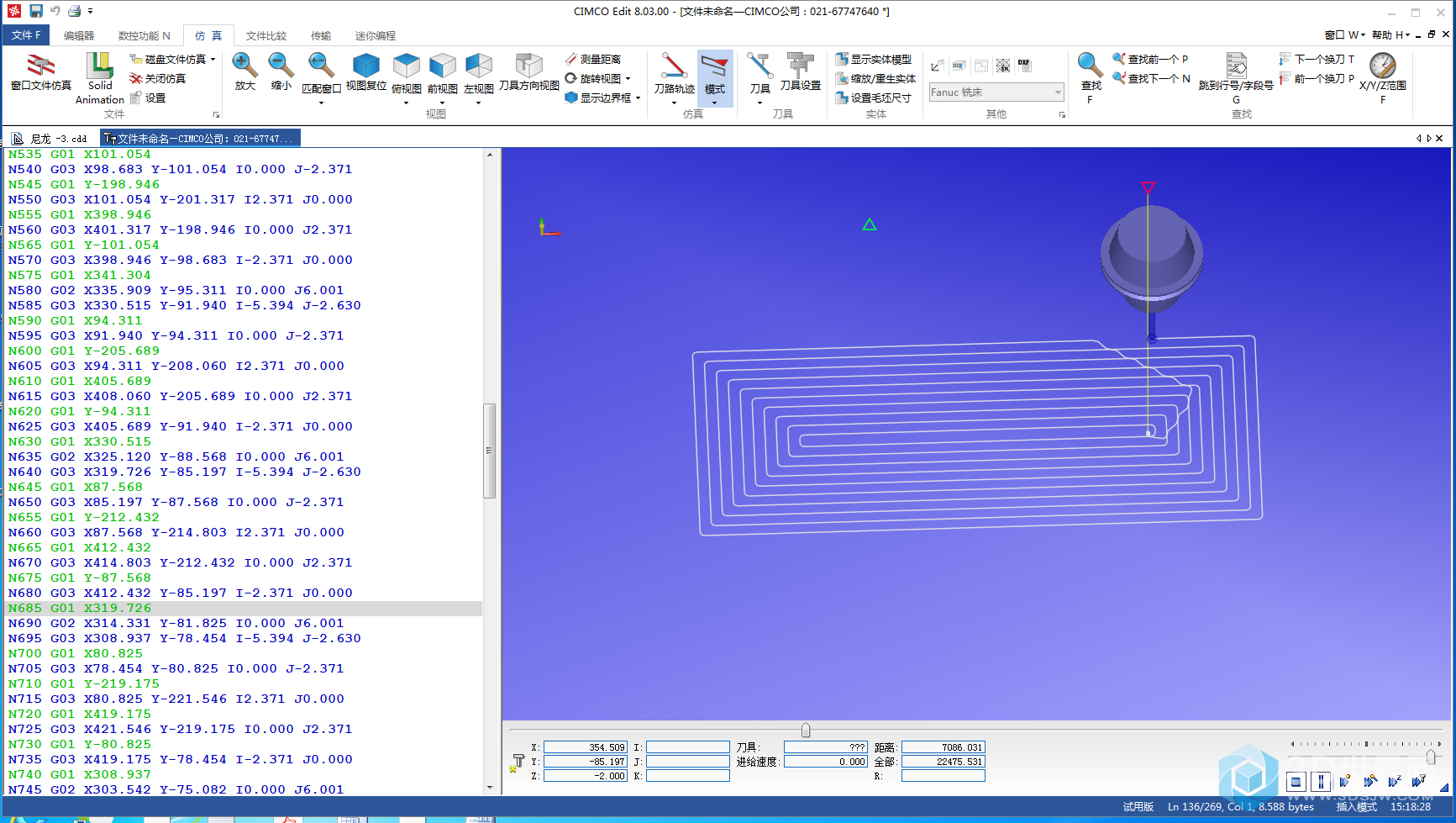The width and height of the screenshot is (1456, 823).
Task: Open 文件 F file menu
Action: point(26,35)
